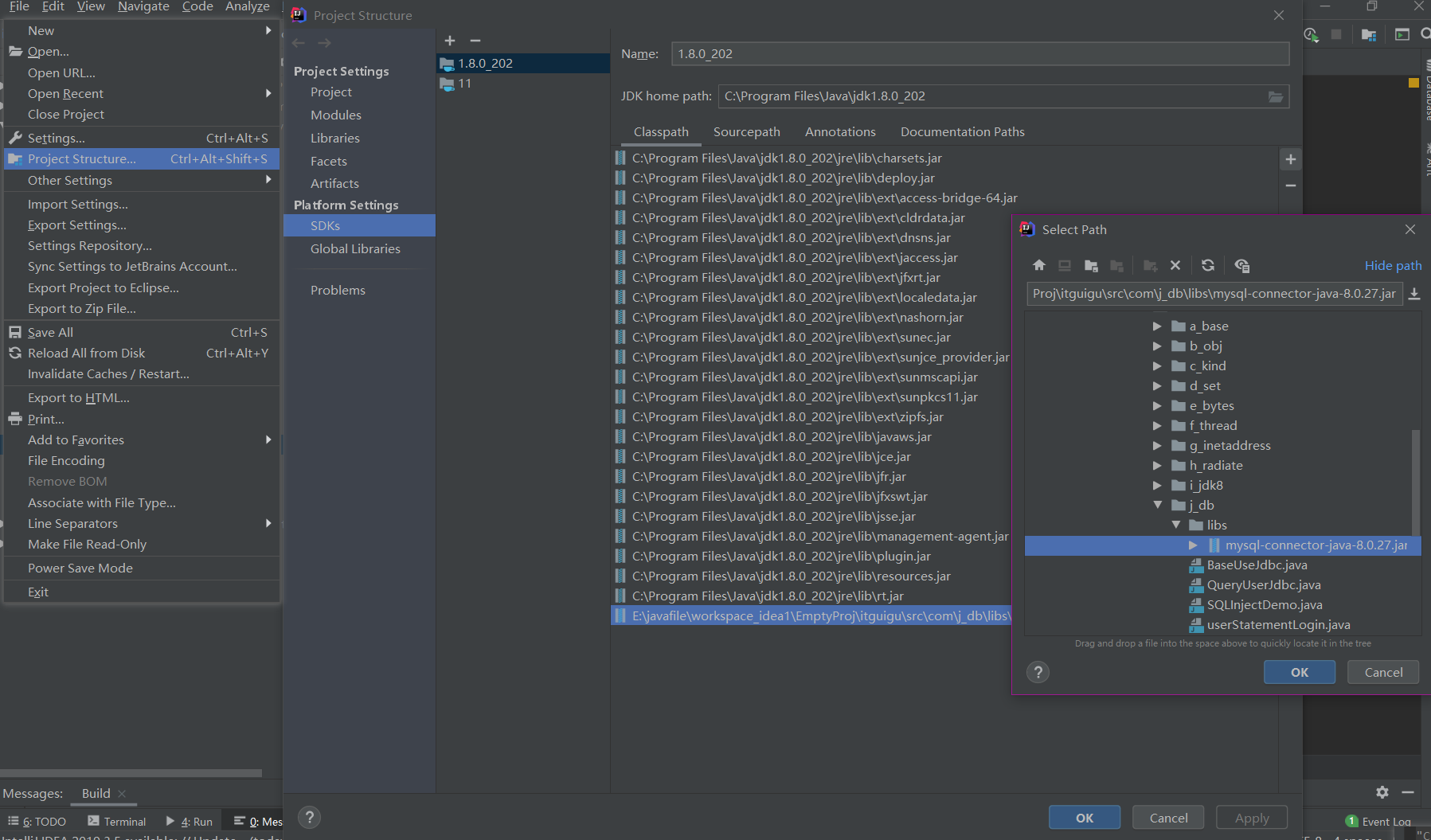
Task: Remove classpath entry with minus button
Action: click(x=1291, y=185)
